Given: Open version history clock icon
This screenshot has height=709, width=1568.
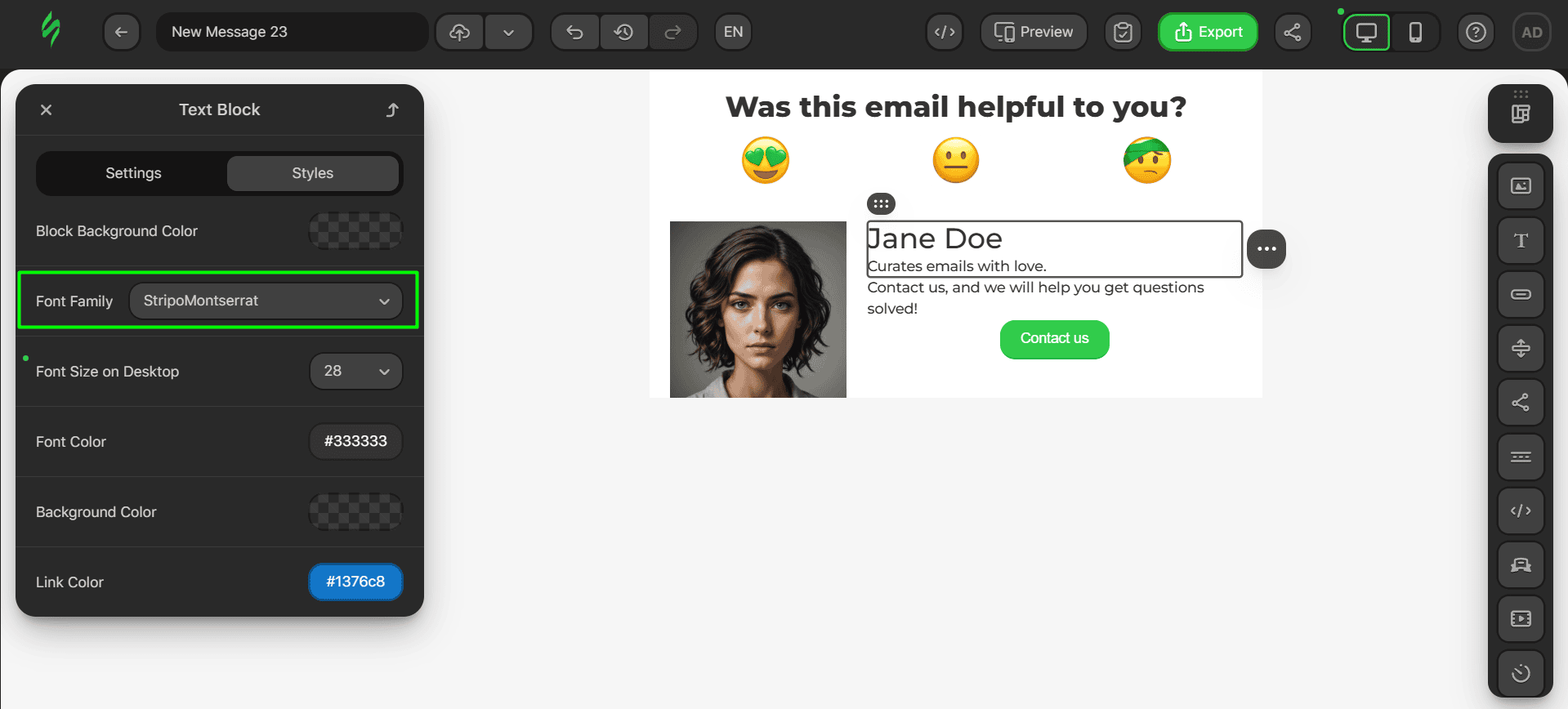Looking at the screenshot, I should click(624, 32).
